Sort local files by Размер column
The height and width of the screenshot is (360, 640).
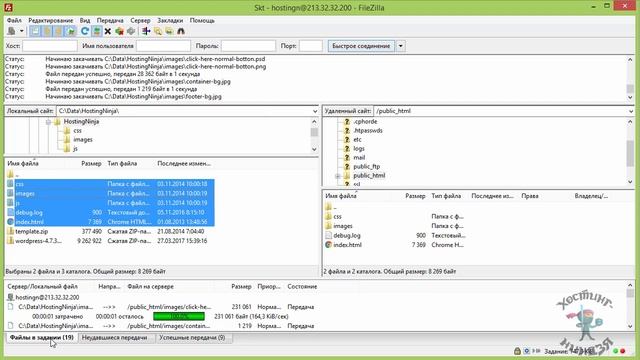point(91,164)
